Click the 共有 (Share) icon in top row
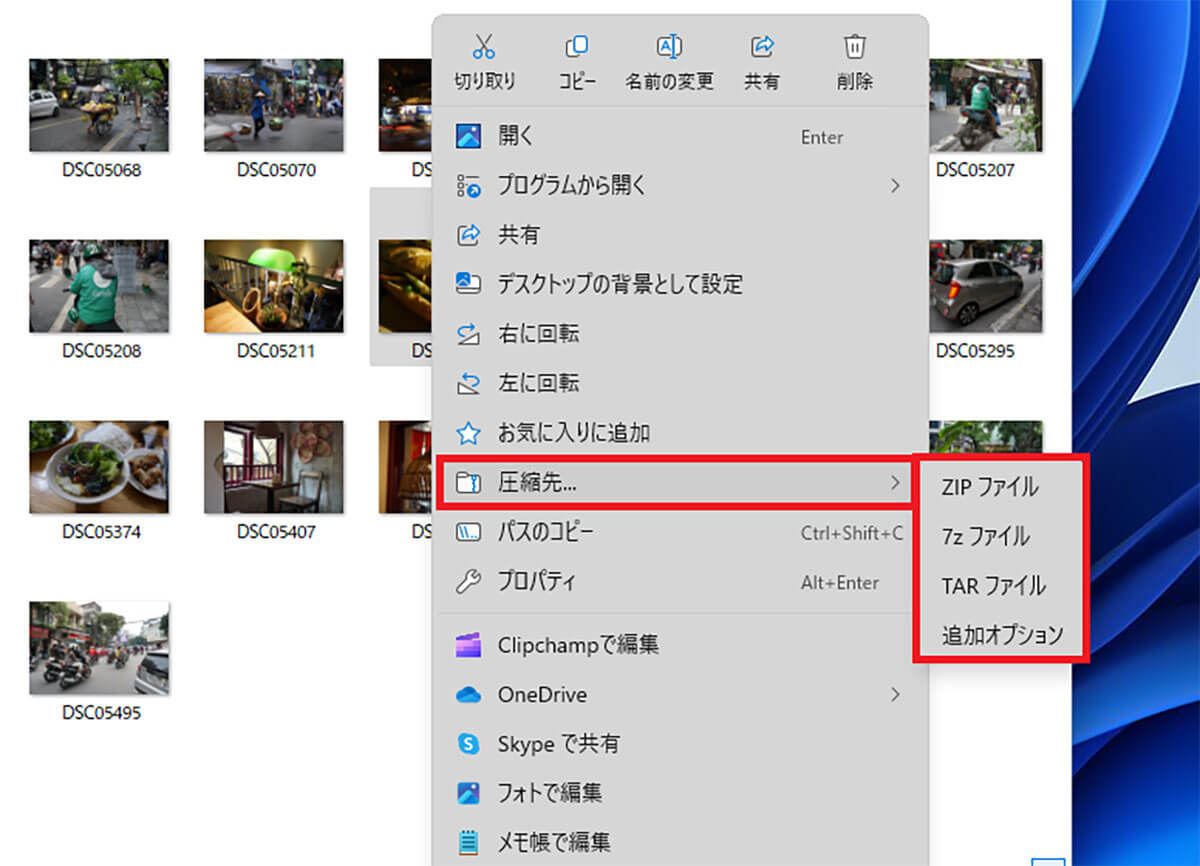Screen dimensions: 1200x866 (762, 48)
